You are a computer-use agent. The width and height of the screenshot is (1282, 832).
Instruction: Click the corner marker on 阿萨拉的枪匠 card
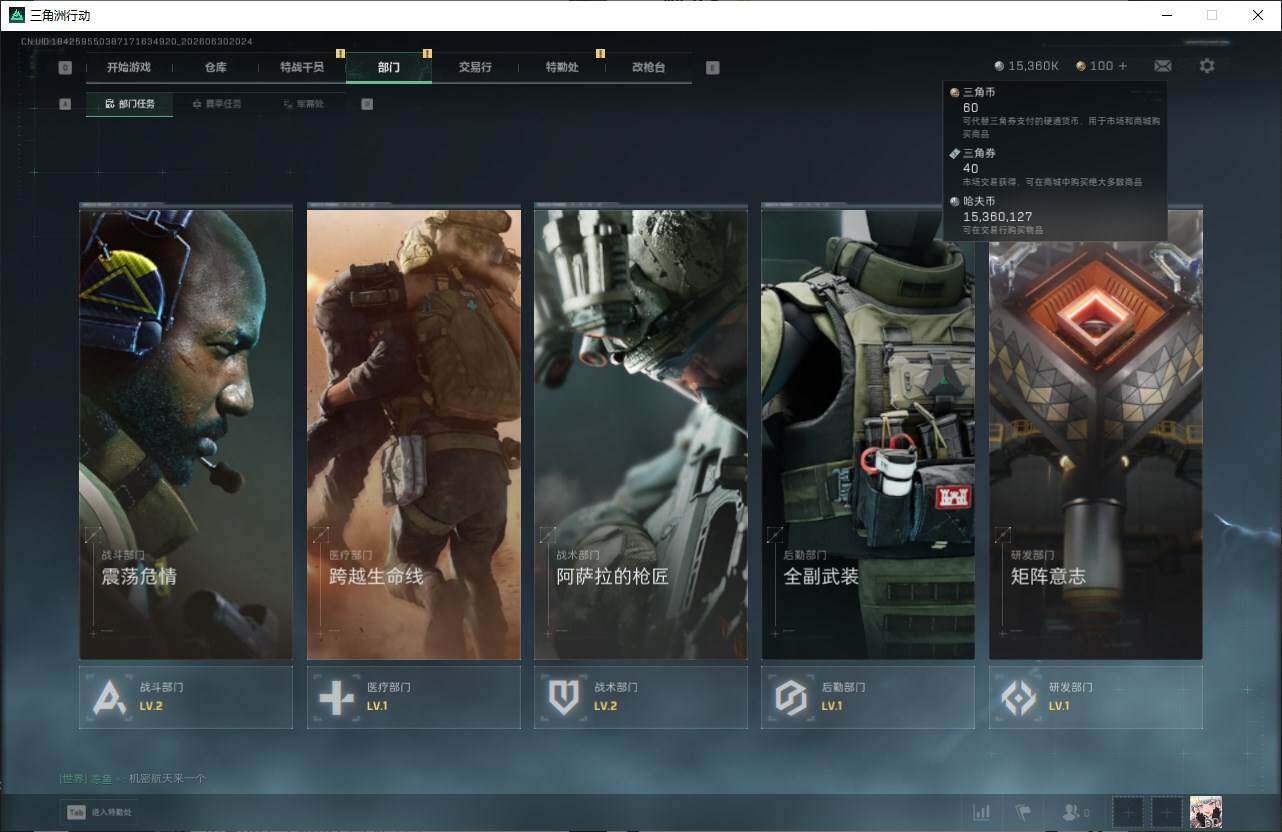547,535
